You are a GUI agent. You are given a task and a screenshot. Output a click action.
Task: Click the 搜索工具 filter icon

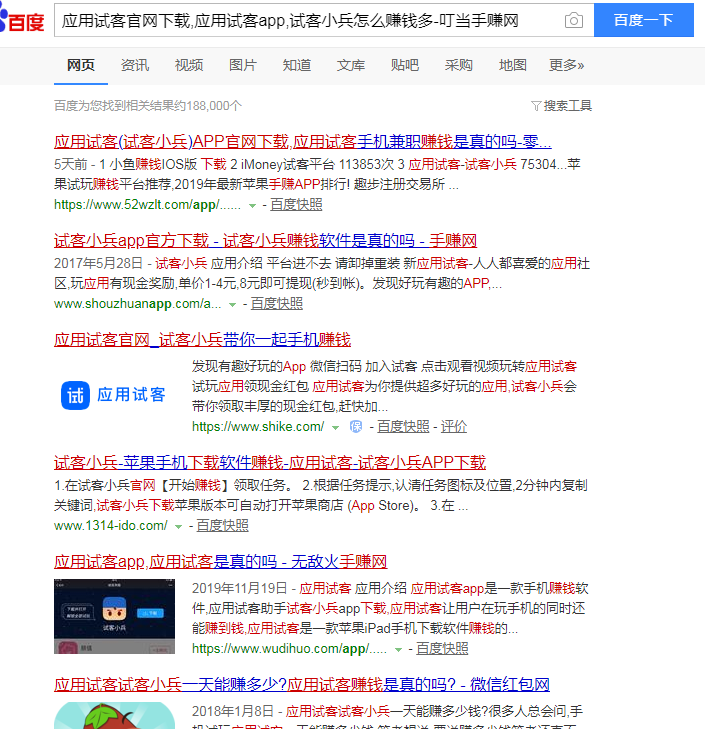pos(536,106)
